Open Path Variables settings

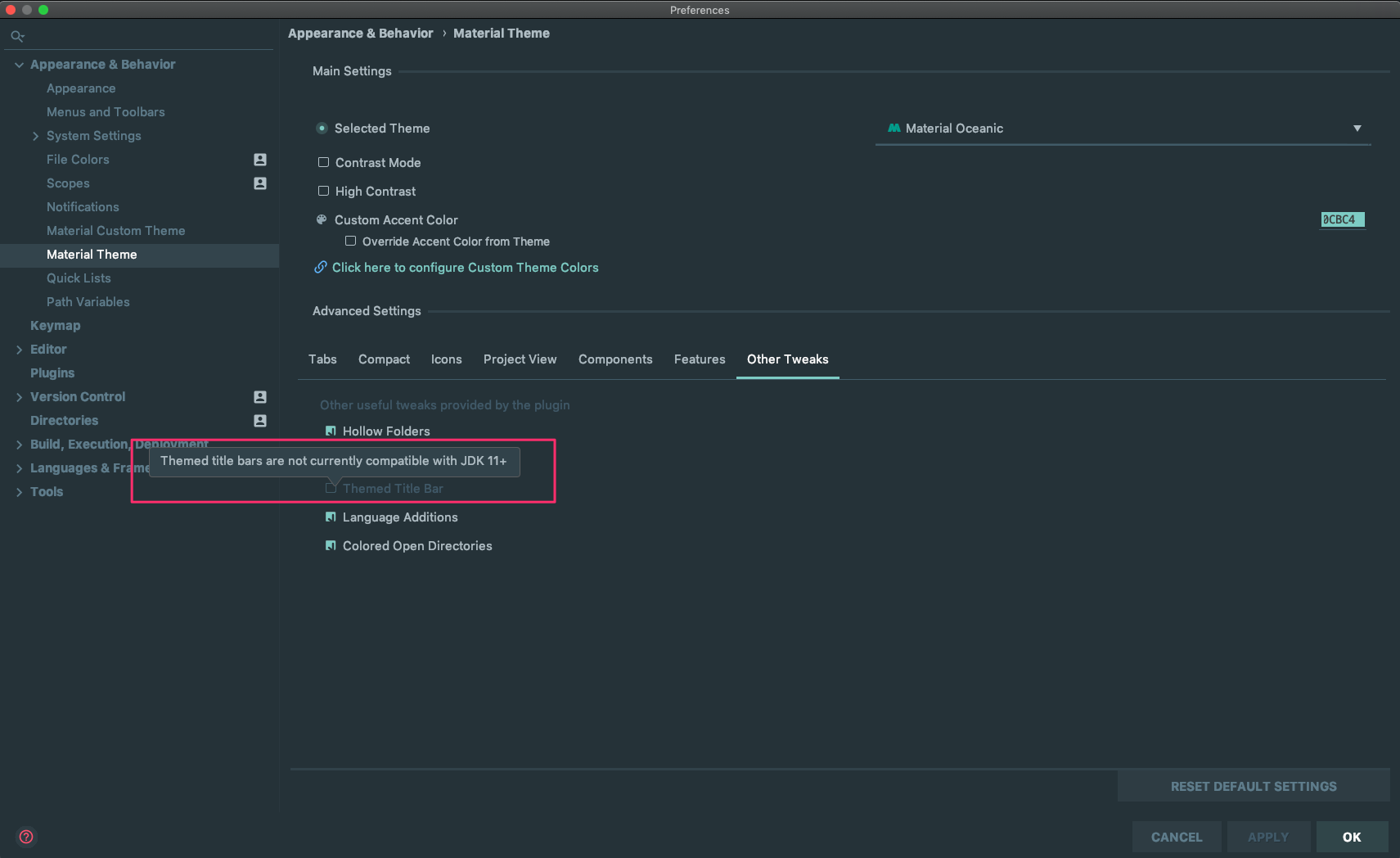88,302
